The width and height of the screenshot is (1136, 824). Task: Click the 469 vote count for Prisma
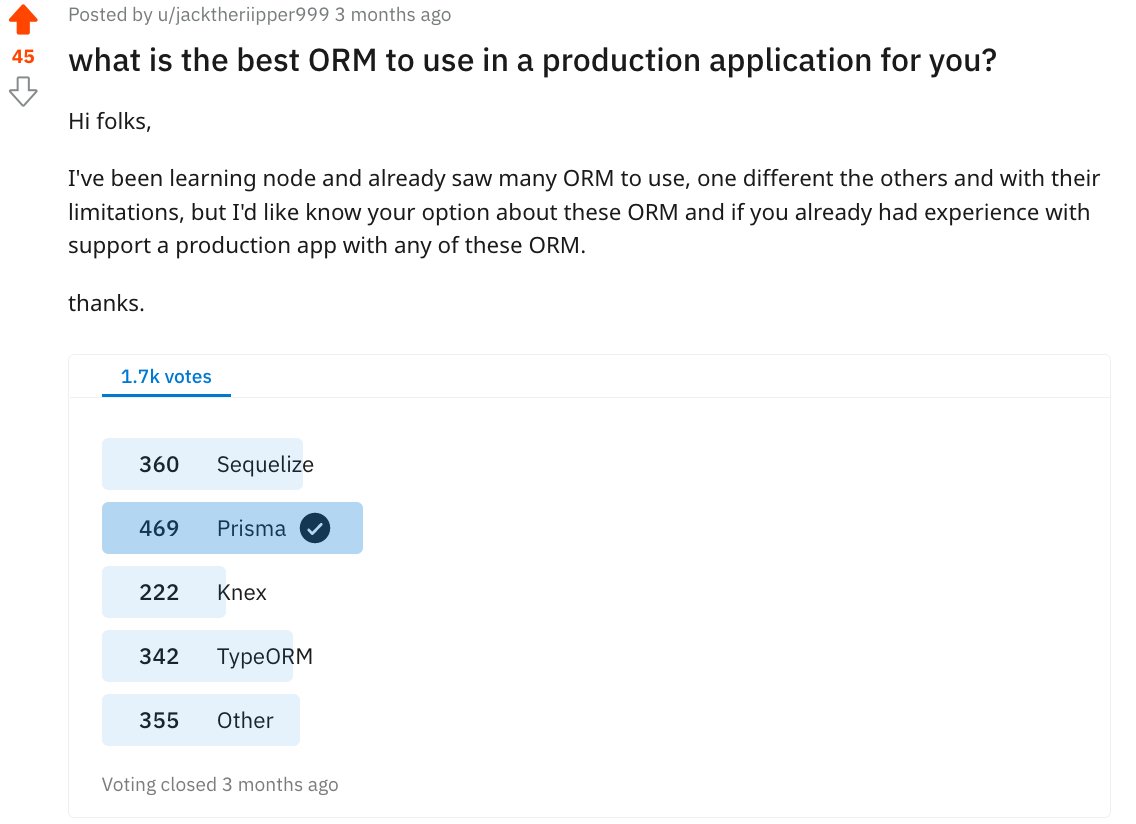coord(159,528)
